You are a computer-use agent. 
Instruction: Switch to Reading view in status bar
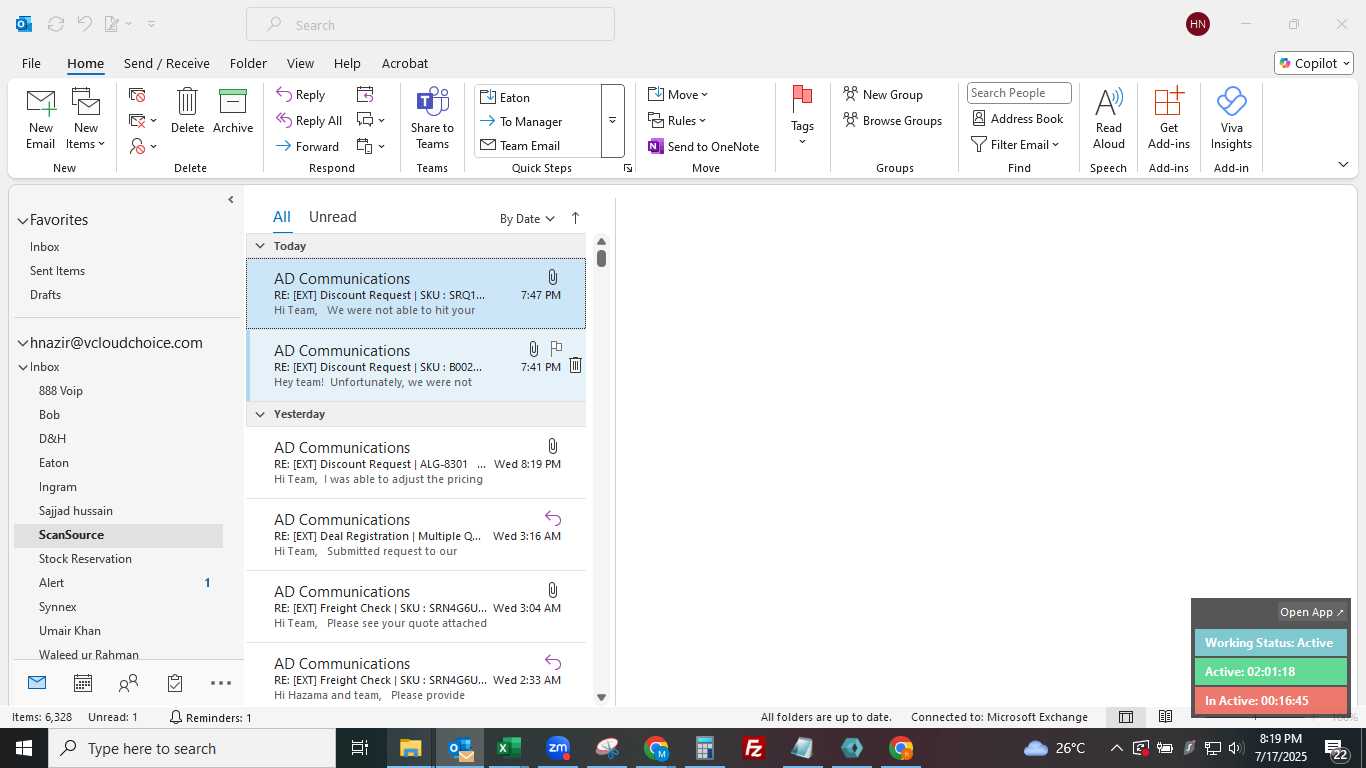1165,717
